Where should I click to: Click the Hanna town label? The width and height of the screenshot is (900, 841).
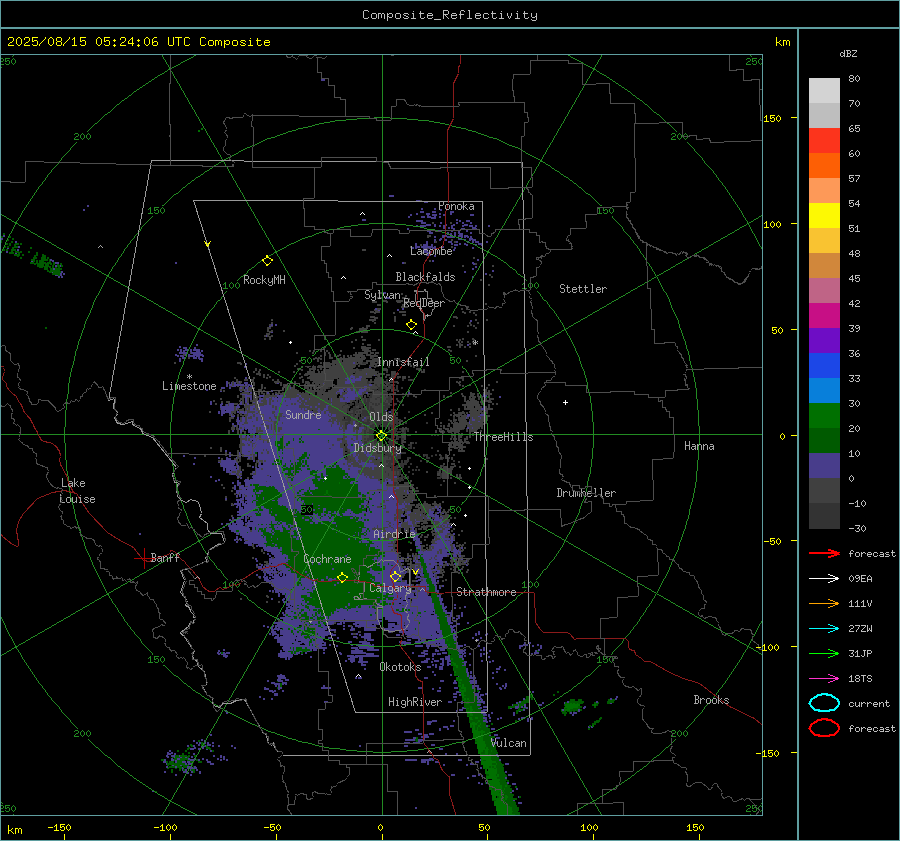(699, 446)
